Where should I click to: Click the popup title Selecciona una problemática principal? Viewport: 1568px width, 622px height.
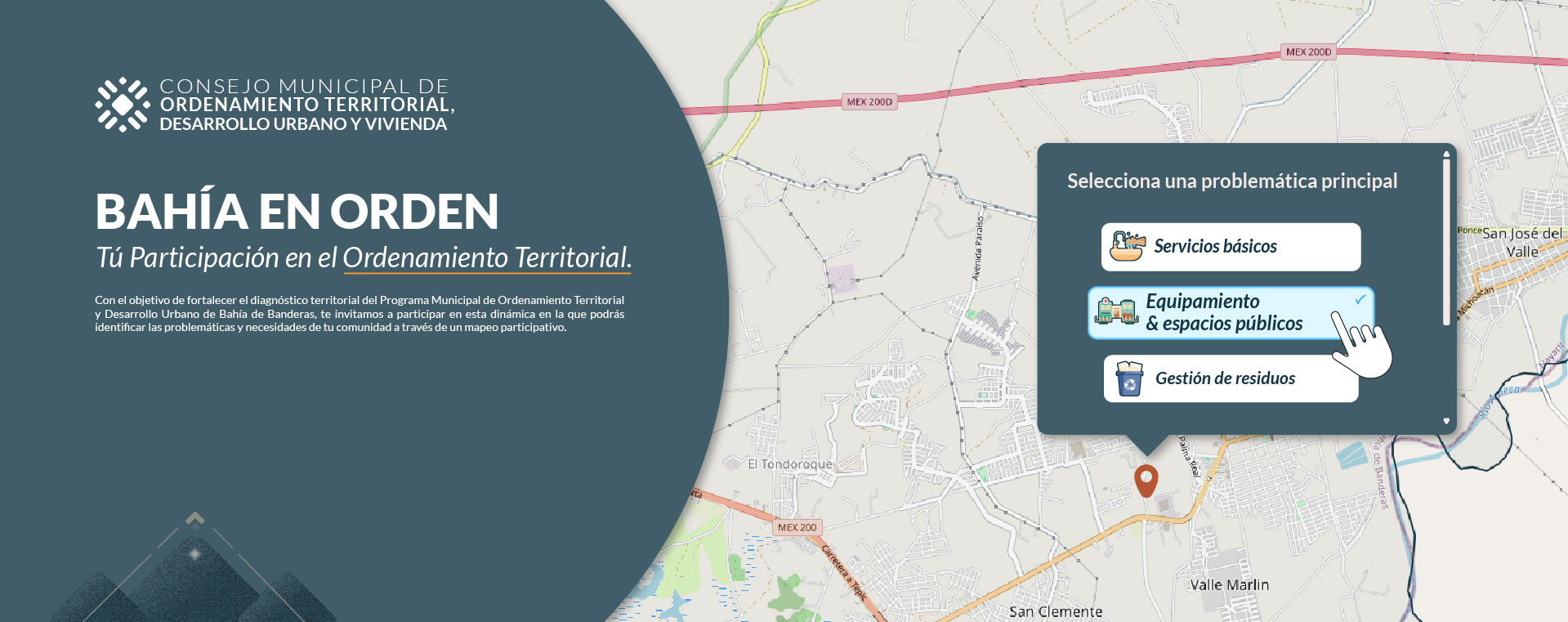[x=1232, y=181]
